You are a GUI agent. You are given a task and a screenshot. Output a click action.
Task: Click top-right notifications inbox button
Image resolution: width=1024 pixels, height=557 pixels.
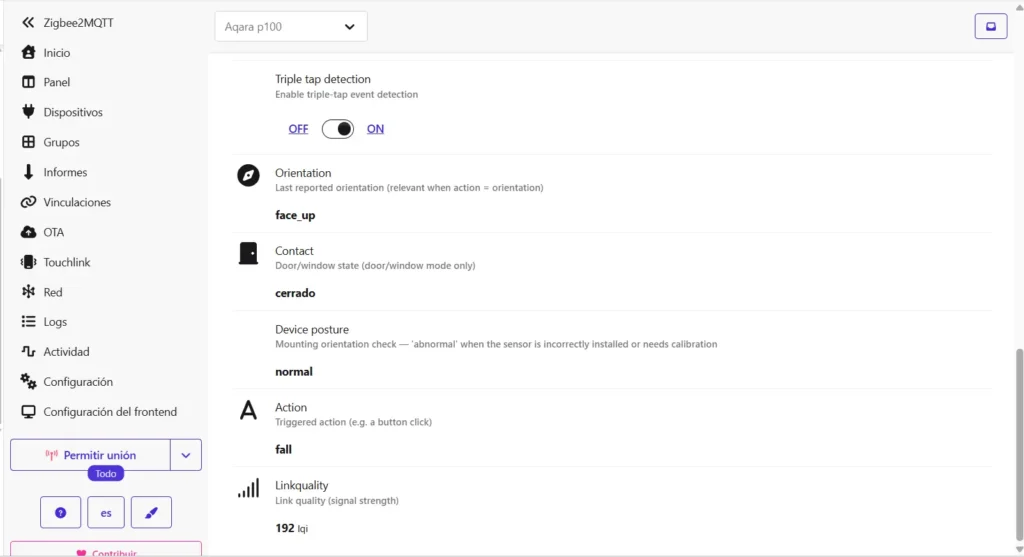coord(991,26)
